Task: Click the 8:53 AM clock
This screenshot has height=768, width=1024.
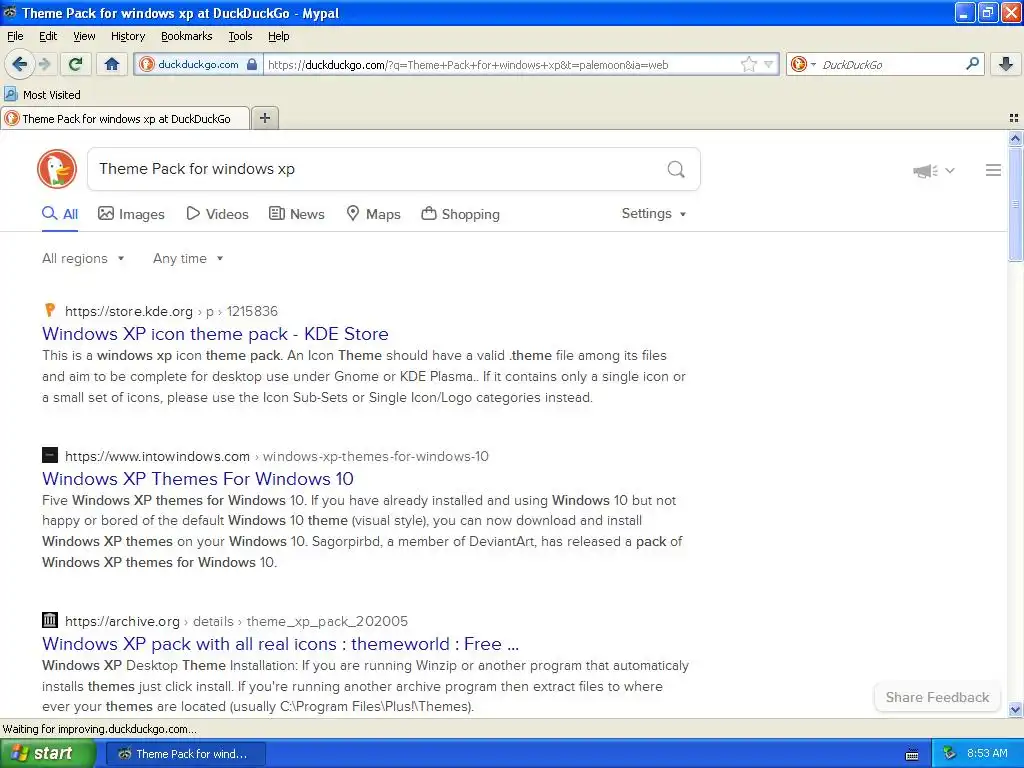Action: point(987,754)
